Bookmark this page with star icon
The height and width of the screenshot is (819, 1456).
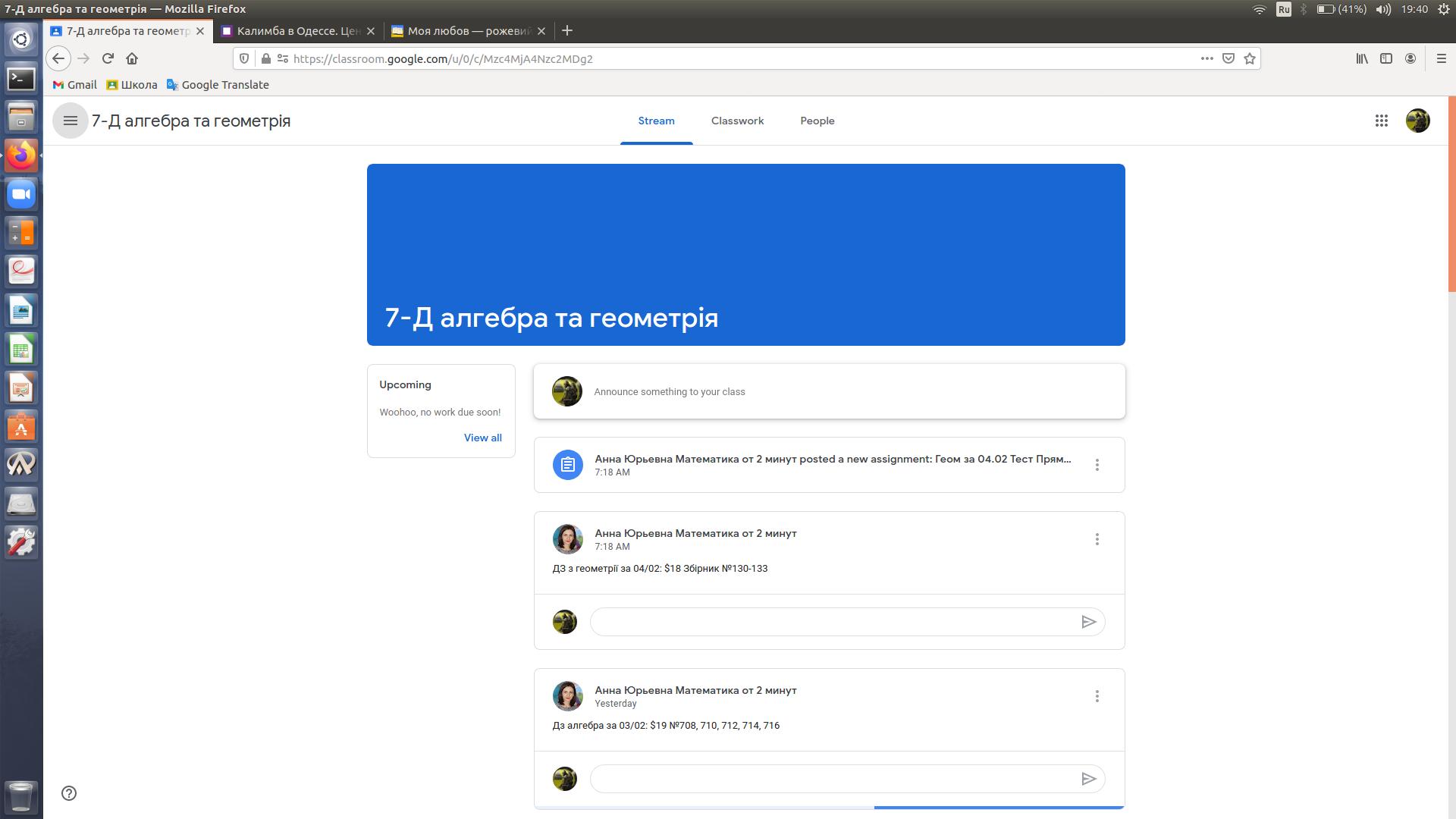pyautogui.click(x=1250, y=58)
